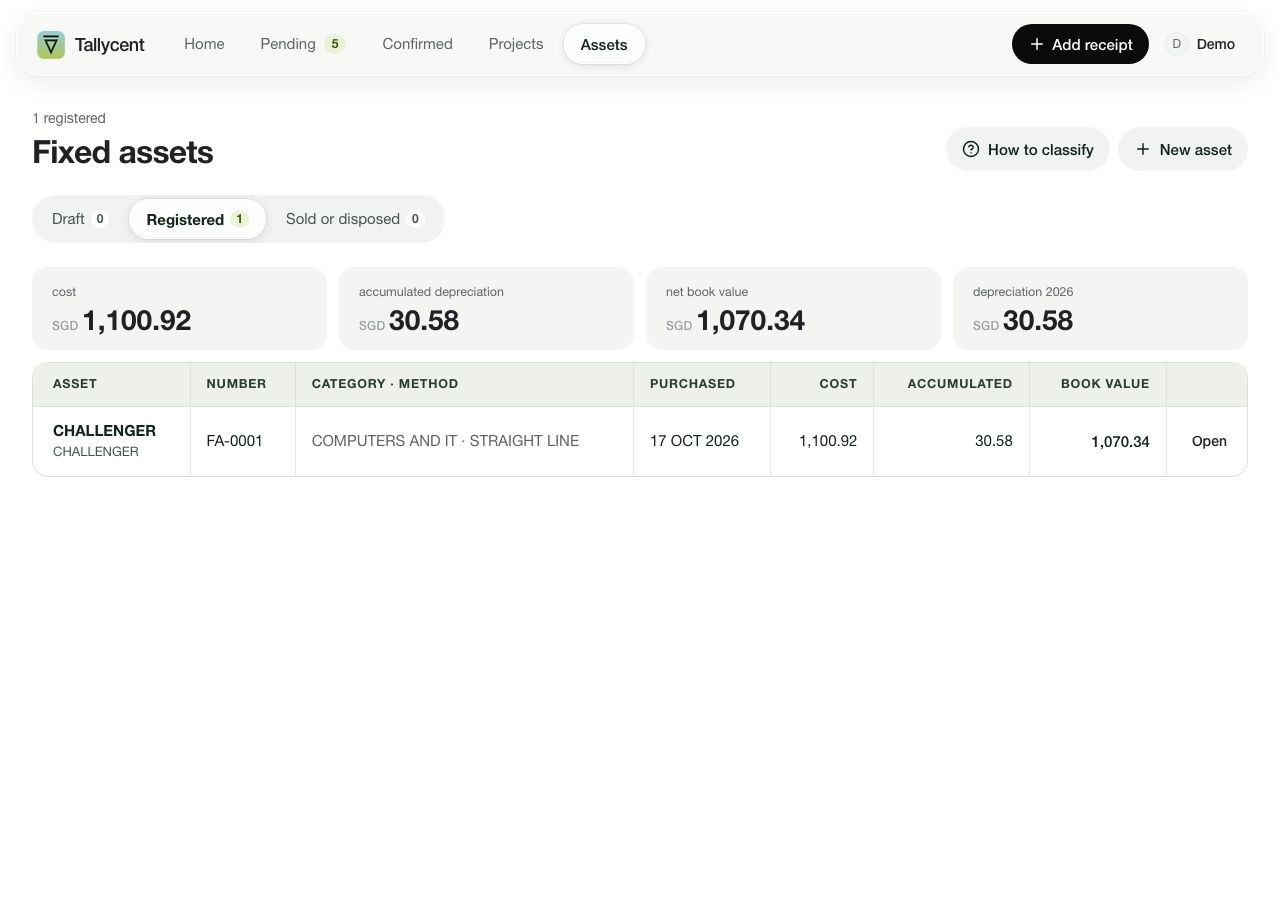Click the CHALLENGER asset name
This screenshot has width=1280, height=900.
pyautogui.click(x=104, y=431)
